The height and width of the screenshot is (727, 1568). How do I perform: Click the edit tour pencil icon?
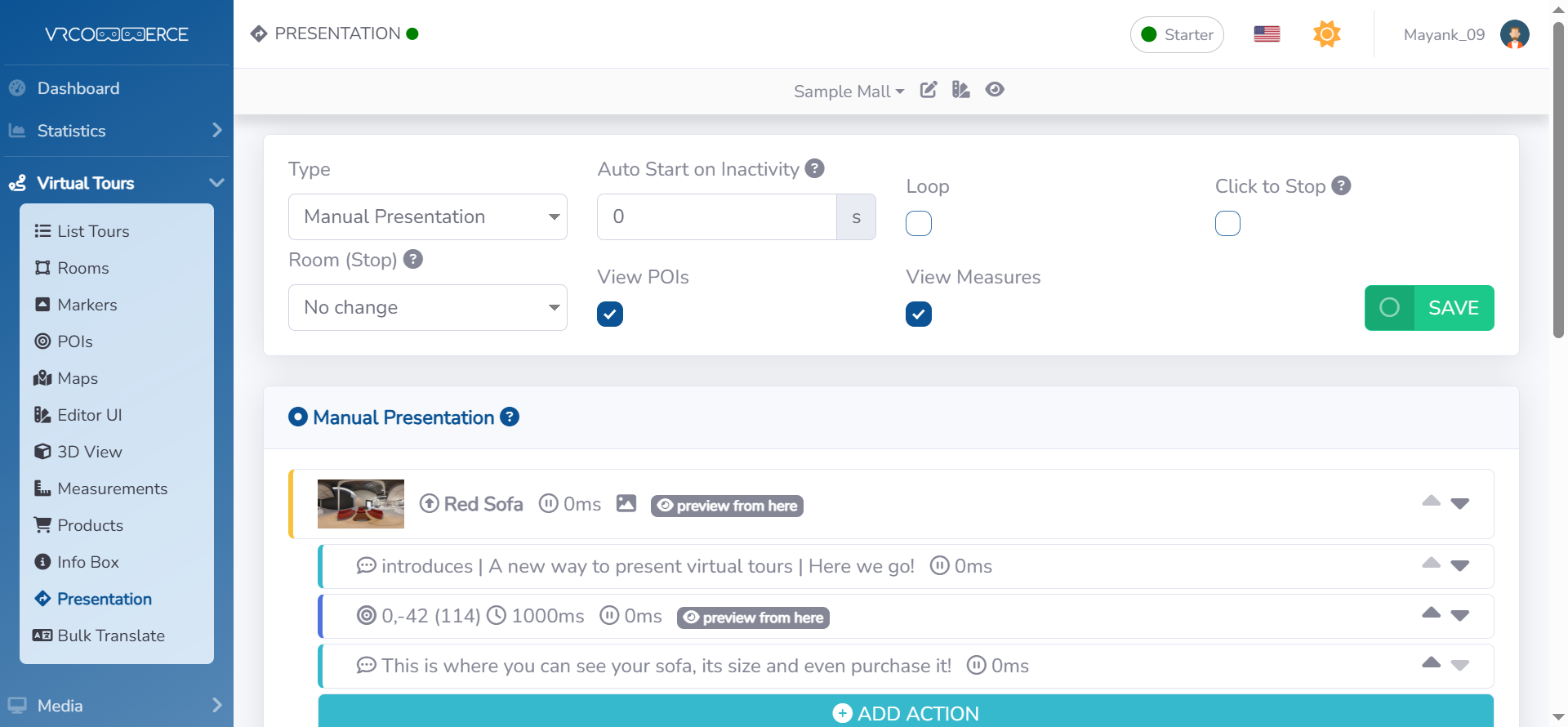(929, 90)
